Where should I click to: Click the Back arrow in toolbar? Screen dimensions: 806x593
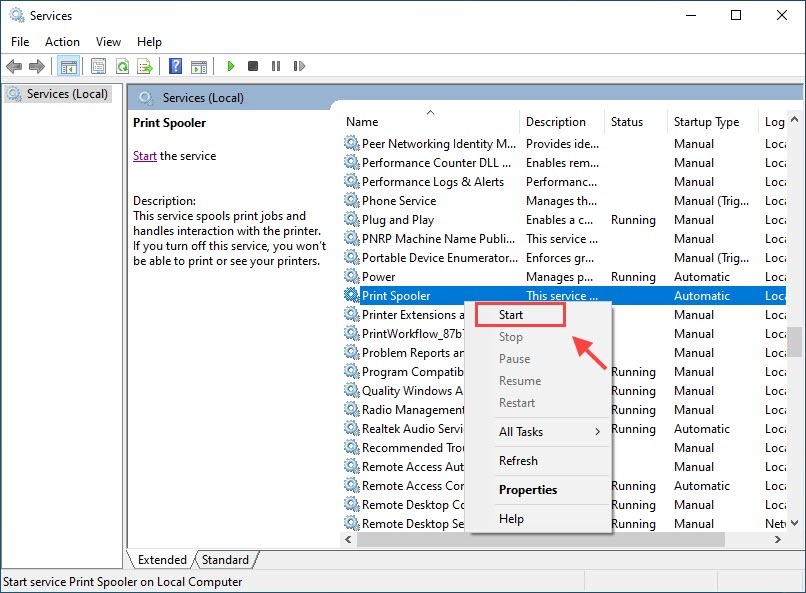coord(14,66)
